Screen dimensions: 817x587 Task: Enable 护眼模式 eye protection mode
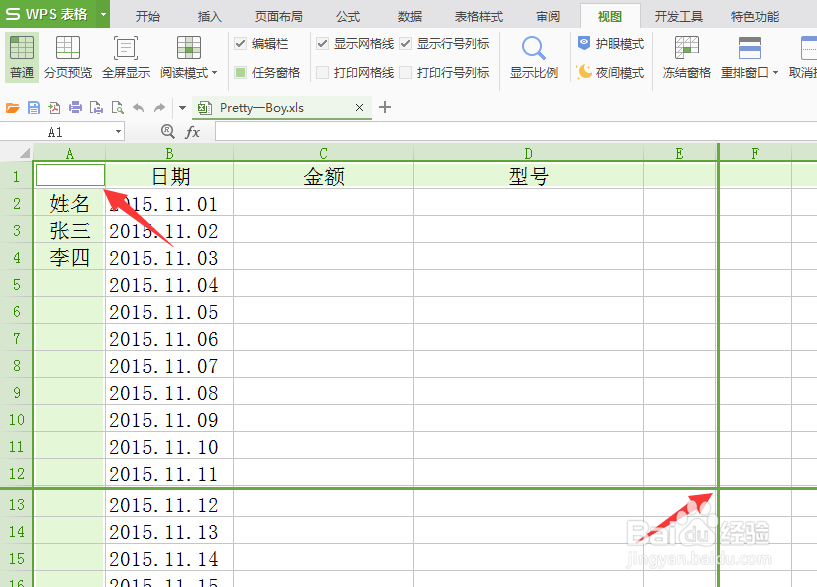pos(610,44)
